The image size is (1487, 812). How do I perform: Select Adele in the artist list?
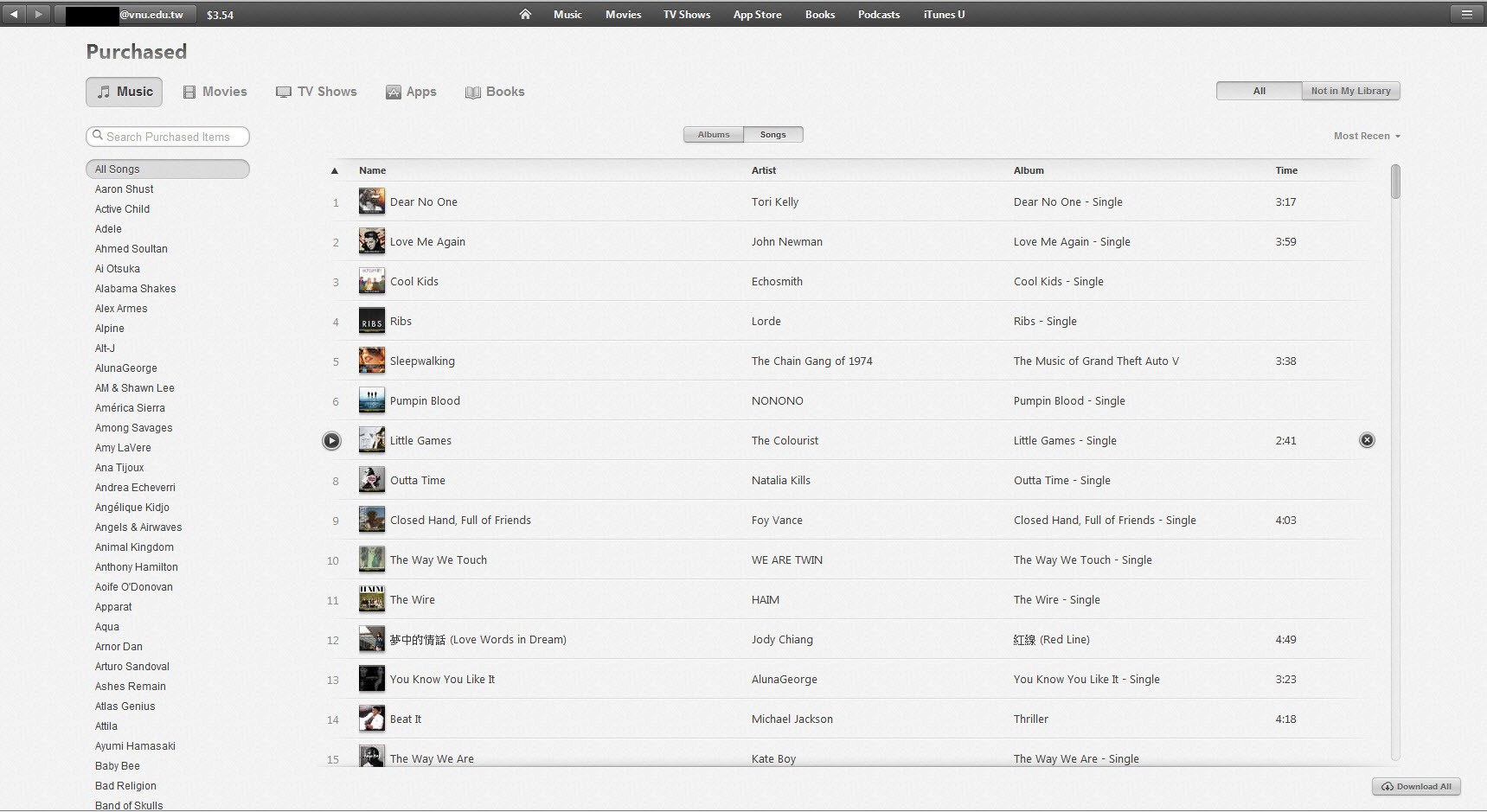108,229
